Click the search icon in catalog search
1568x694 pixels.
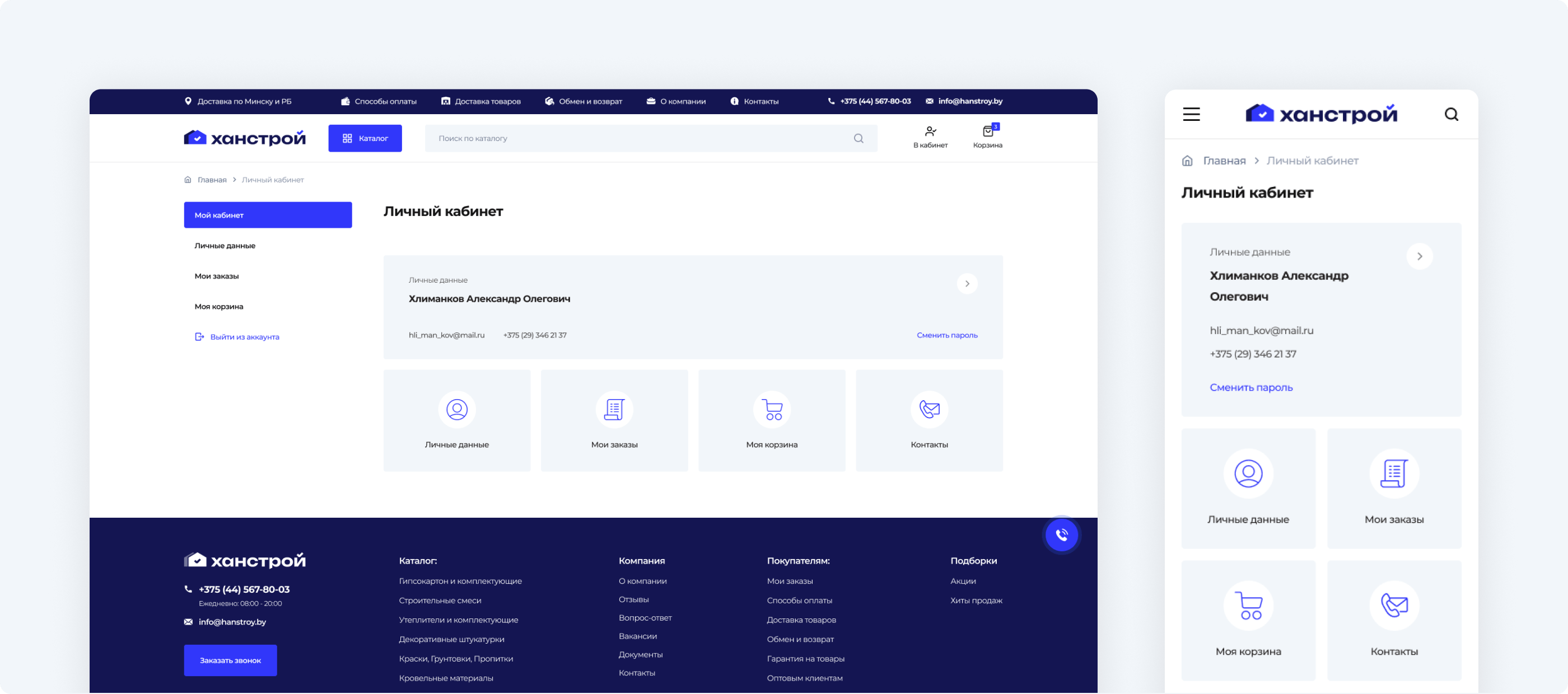point(858,139)
